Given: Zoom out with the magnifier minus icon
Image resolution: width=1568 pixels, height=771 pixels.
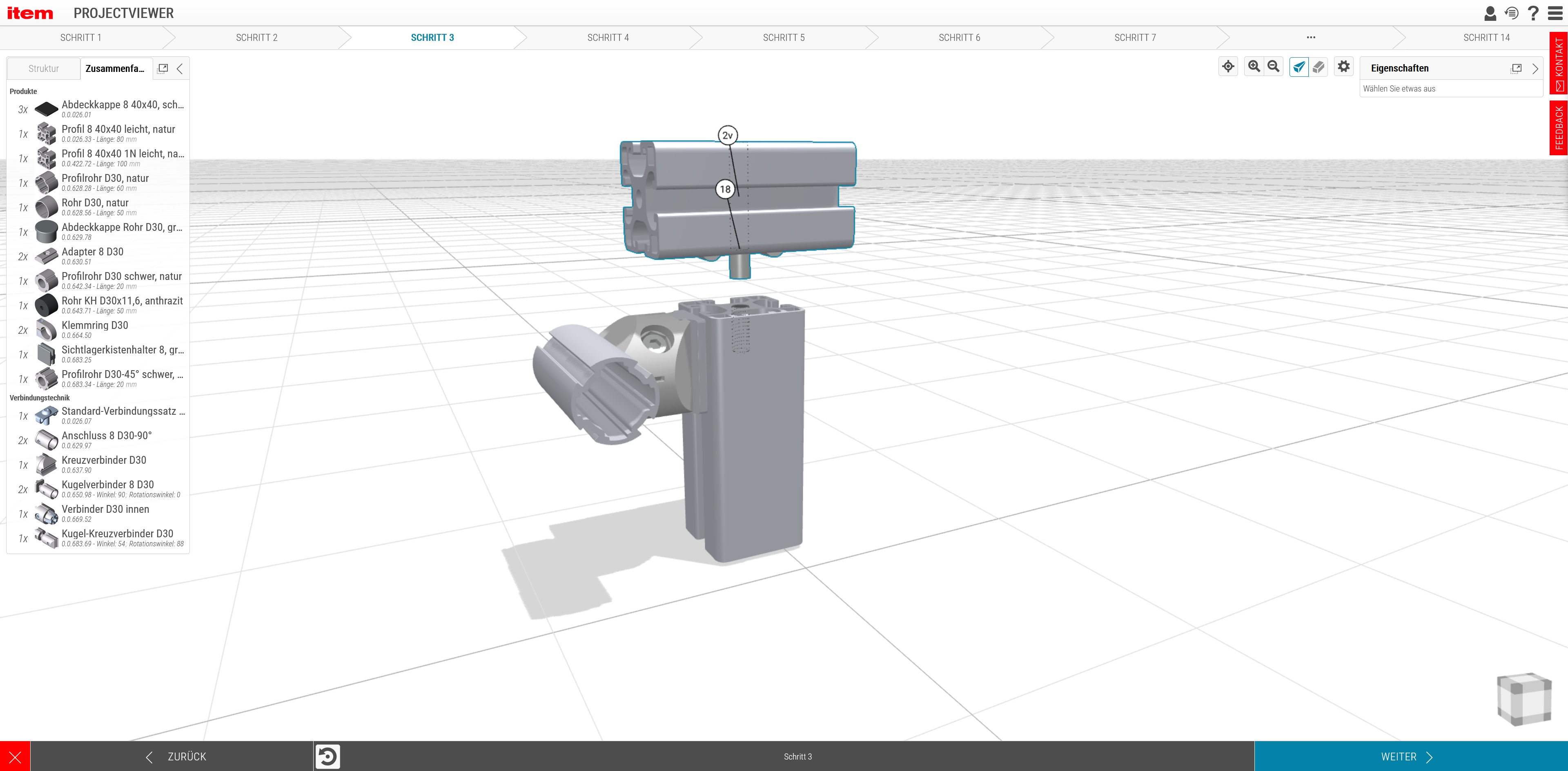Looking at the screenshot, I should [x=1273, y=66].
